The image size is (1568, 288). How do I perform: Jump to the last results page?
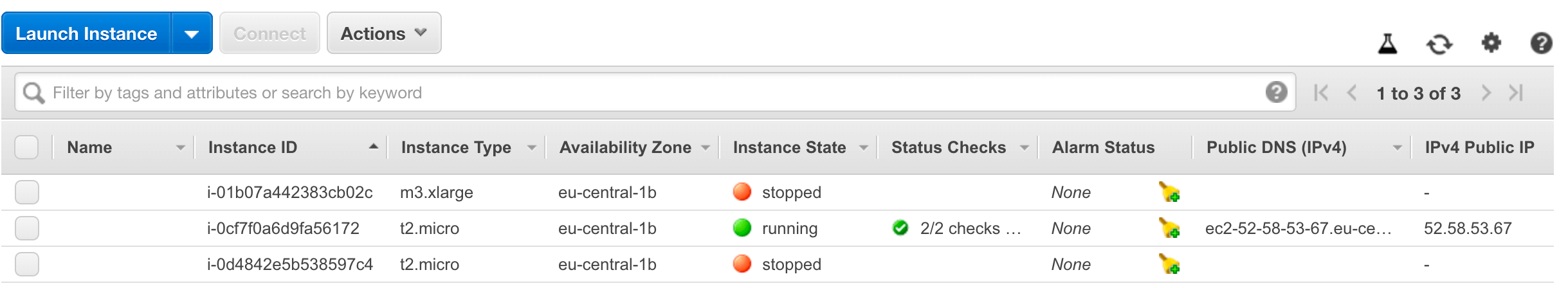click(1516, 93)
